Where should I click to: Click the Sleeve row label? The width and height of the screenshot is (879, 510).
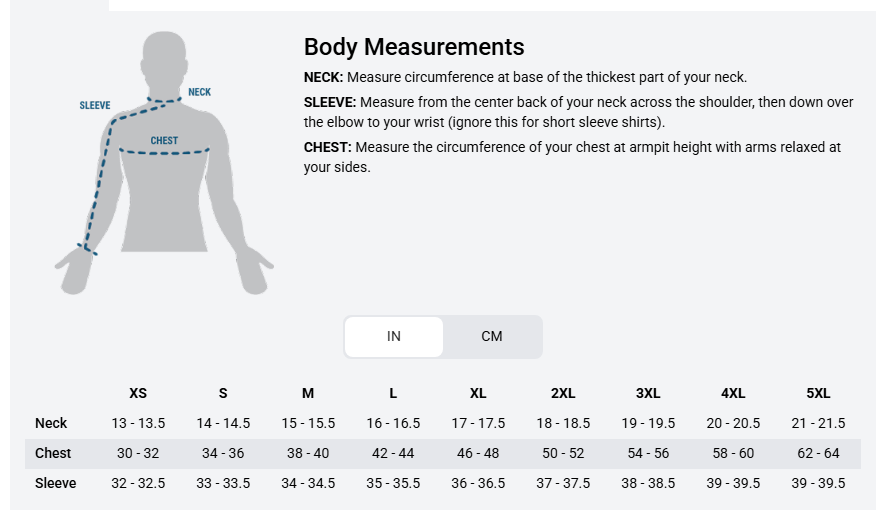click(x=55, y=483)
